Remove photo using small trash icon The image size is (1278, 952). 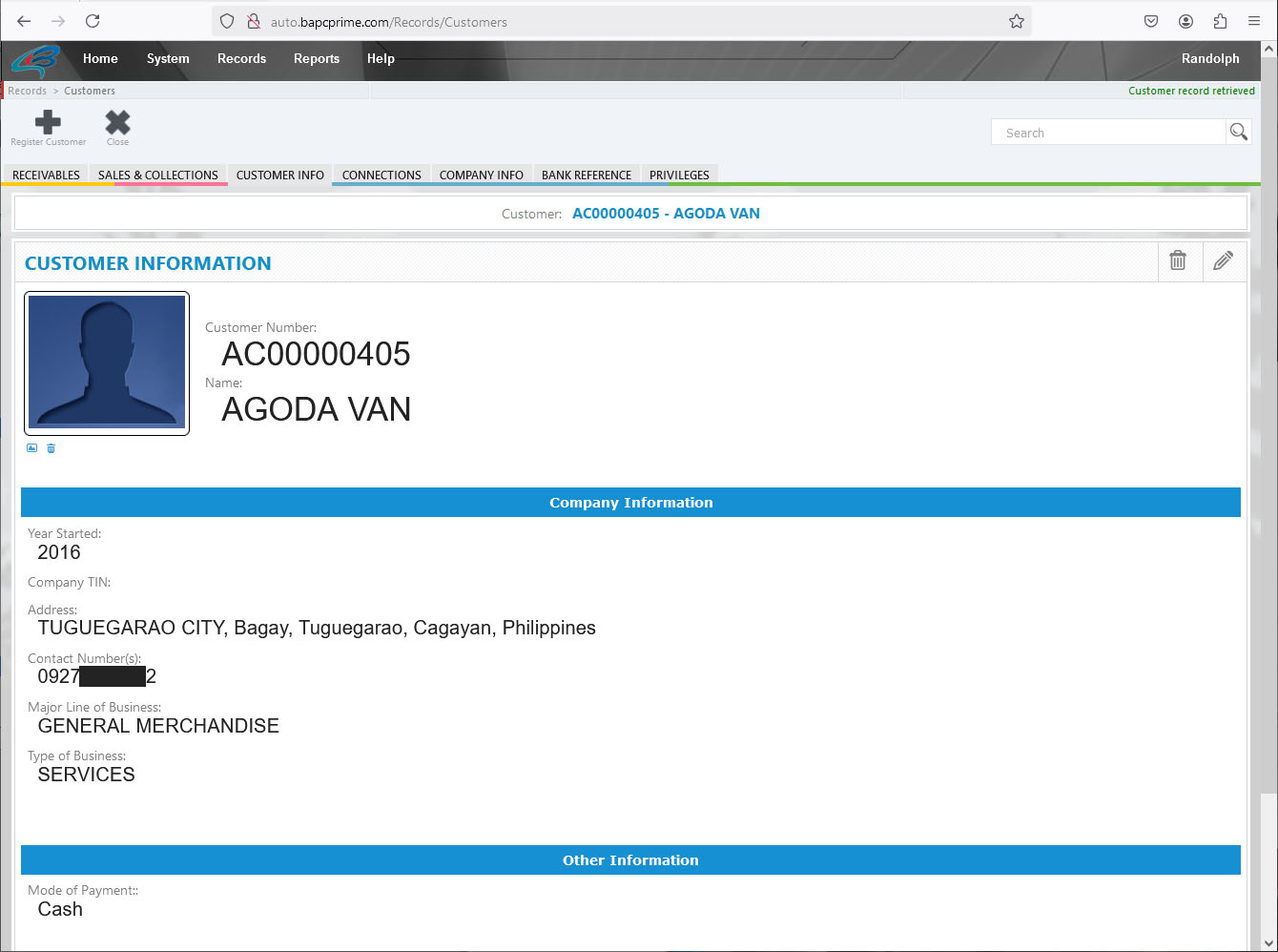pos(52,448)
